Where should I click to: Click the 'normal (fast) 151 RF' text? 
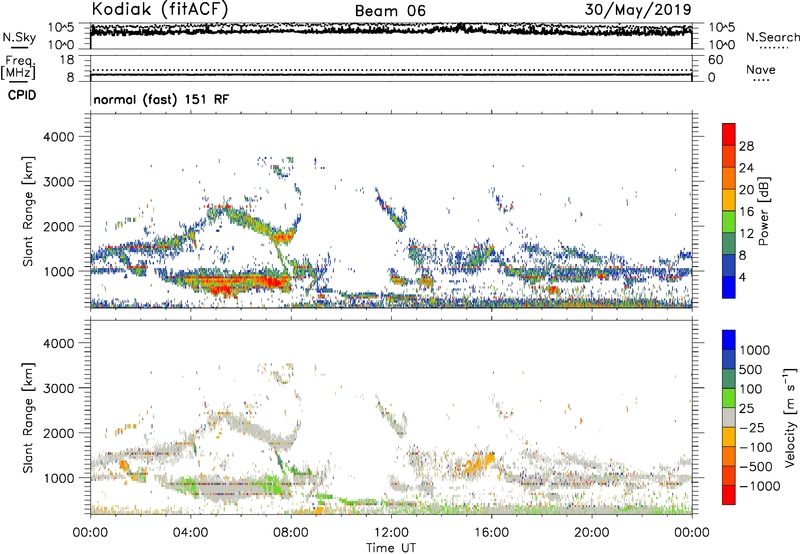point(161,99)
